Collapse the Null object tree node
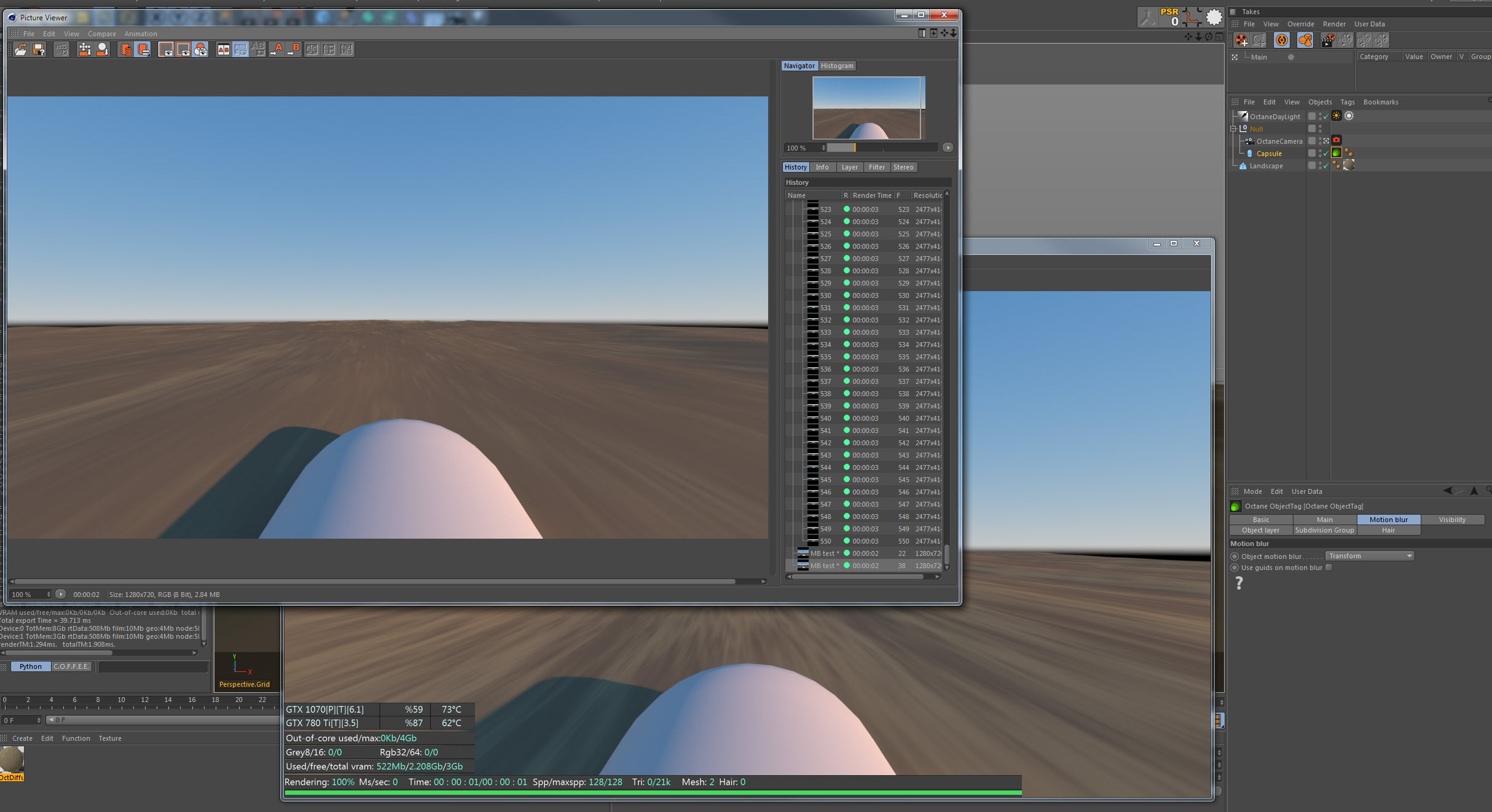1492x812 pixels. point(1233,129)
